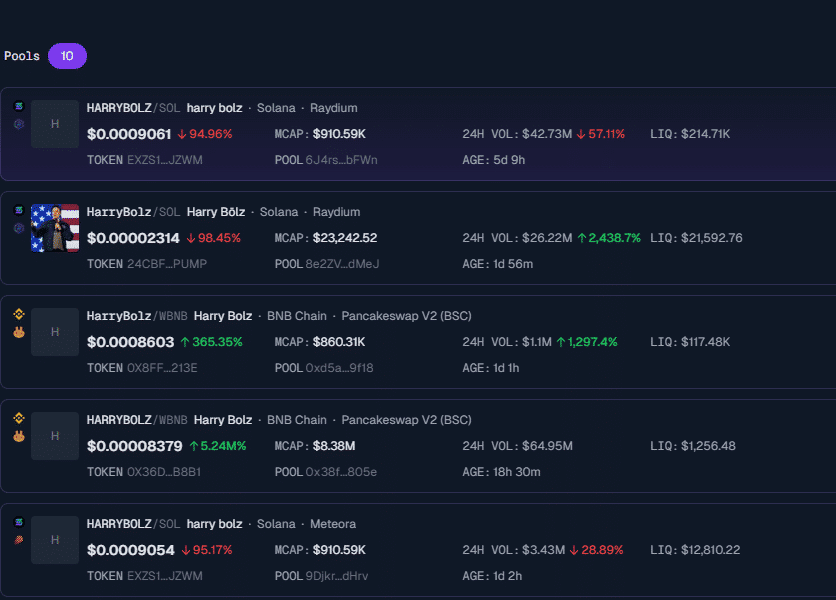
Task: Click AGE value 1d 2h
Action: (x=508, y=576)
